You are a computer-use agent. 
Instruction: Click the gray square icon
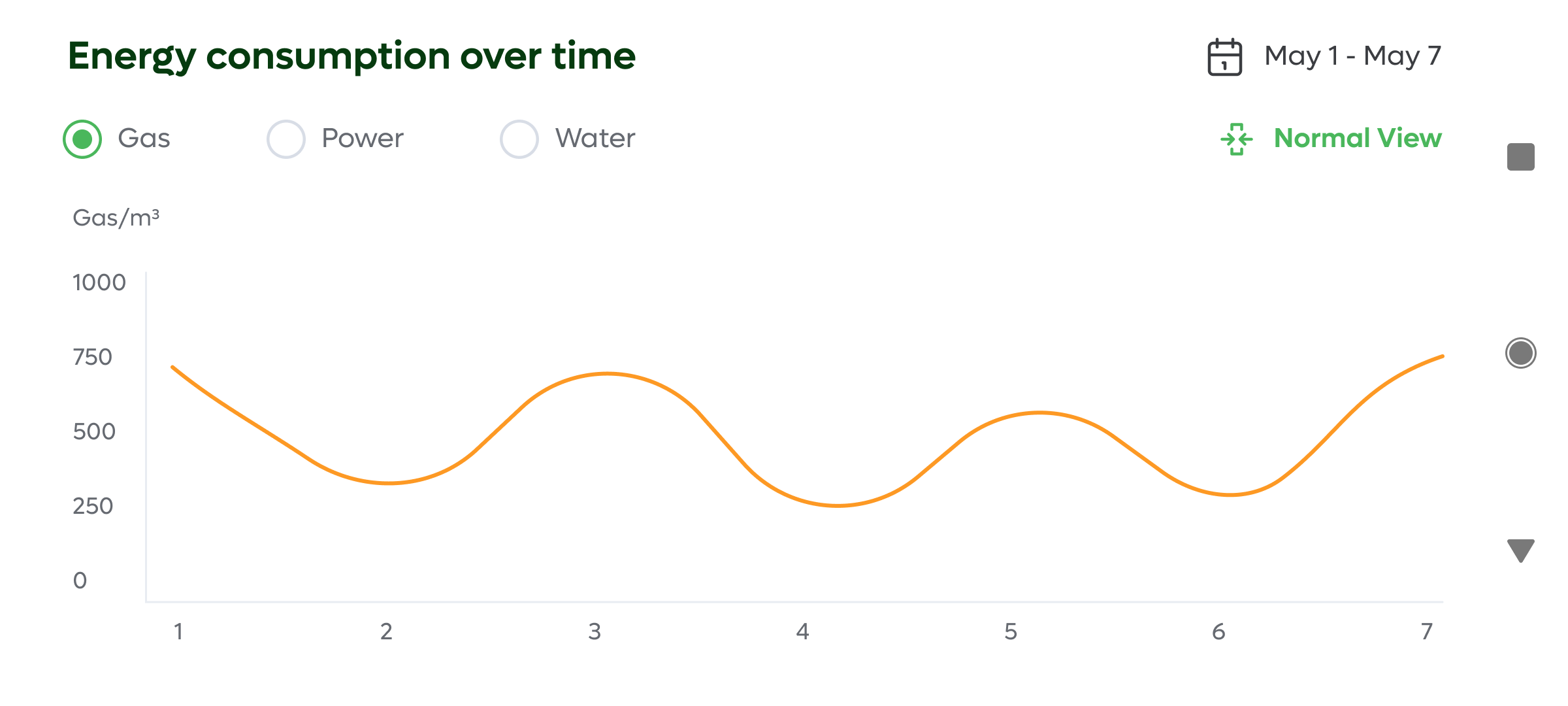[x=1520, y=157]
